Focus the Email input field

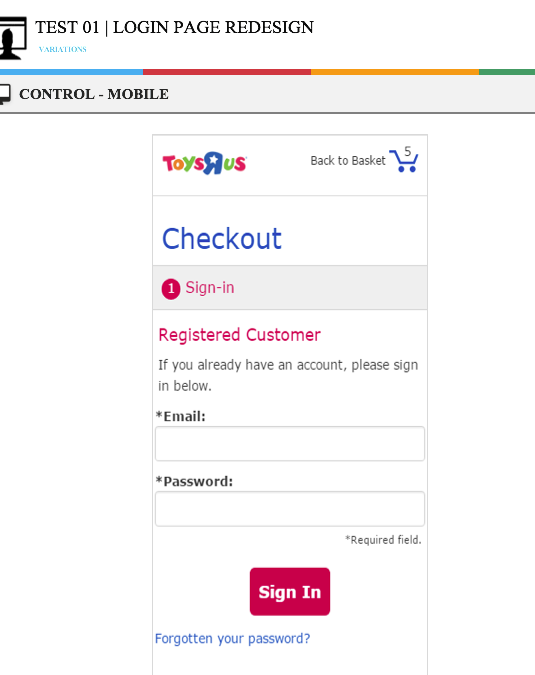[x=290, y=443]
